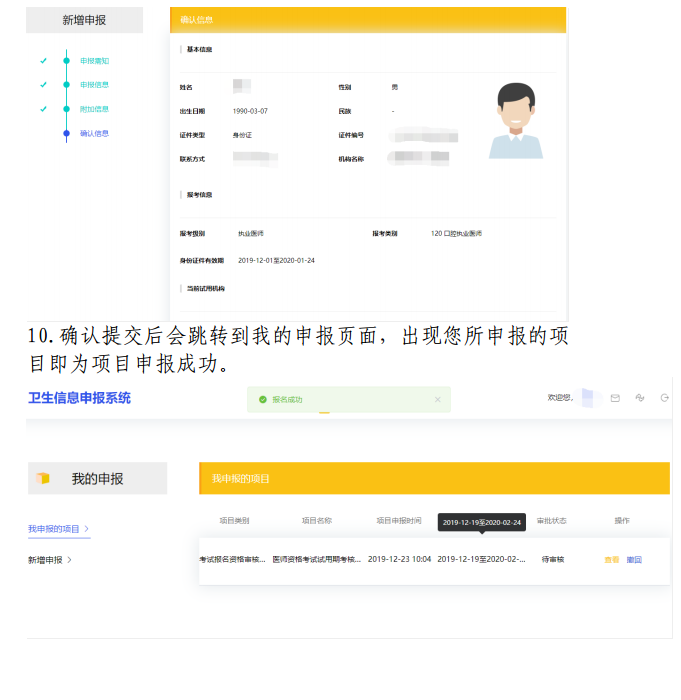Click the 卫生信息申报系统 title
The height and width of the screenshot is (700, 681).
pyautogui.click(x=79, y=398)
